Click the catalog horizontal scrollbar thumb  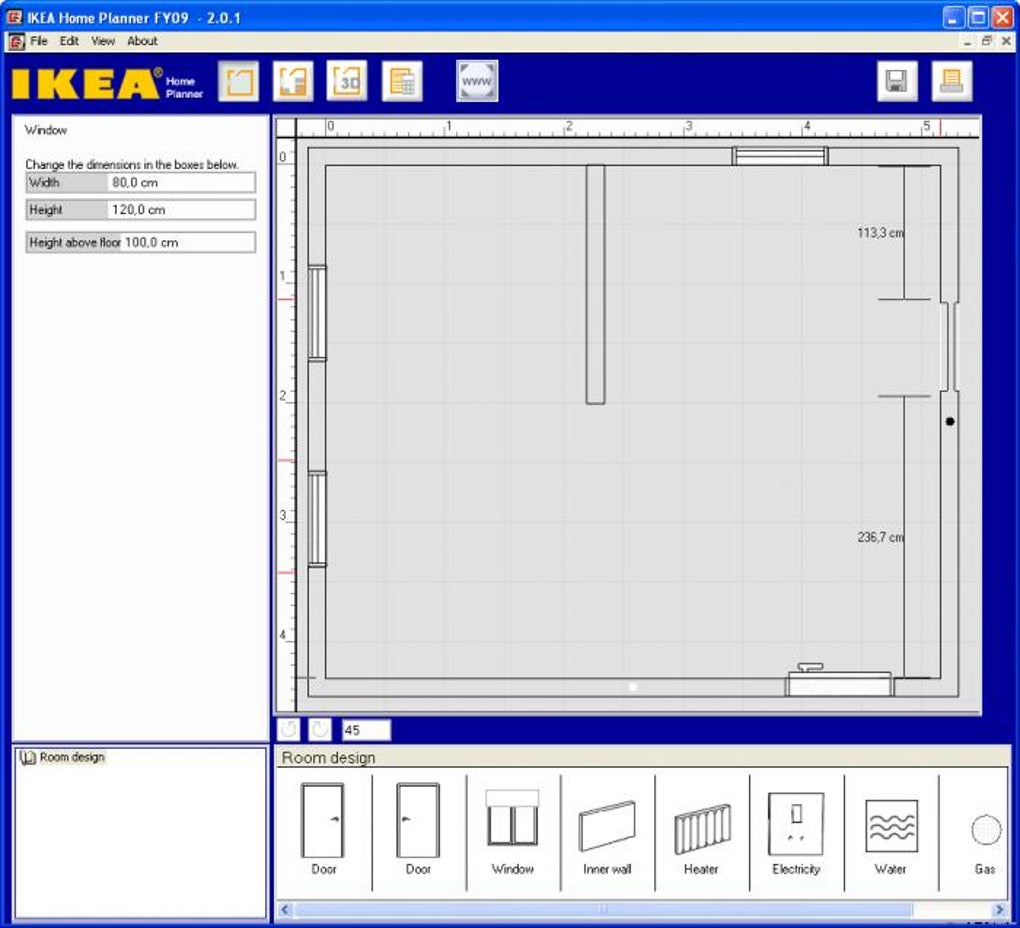[604, 909]
